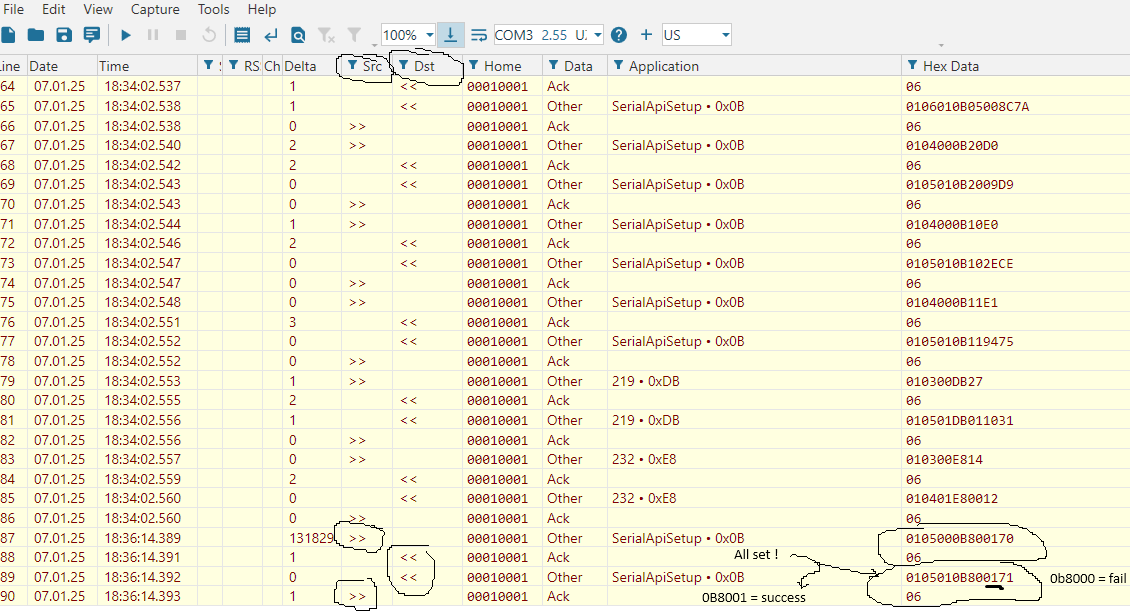Image resolution: width=1130 pixels, height=611 pixels.
Task: Start capture with the play button
Action: point(126,35)
